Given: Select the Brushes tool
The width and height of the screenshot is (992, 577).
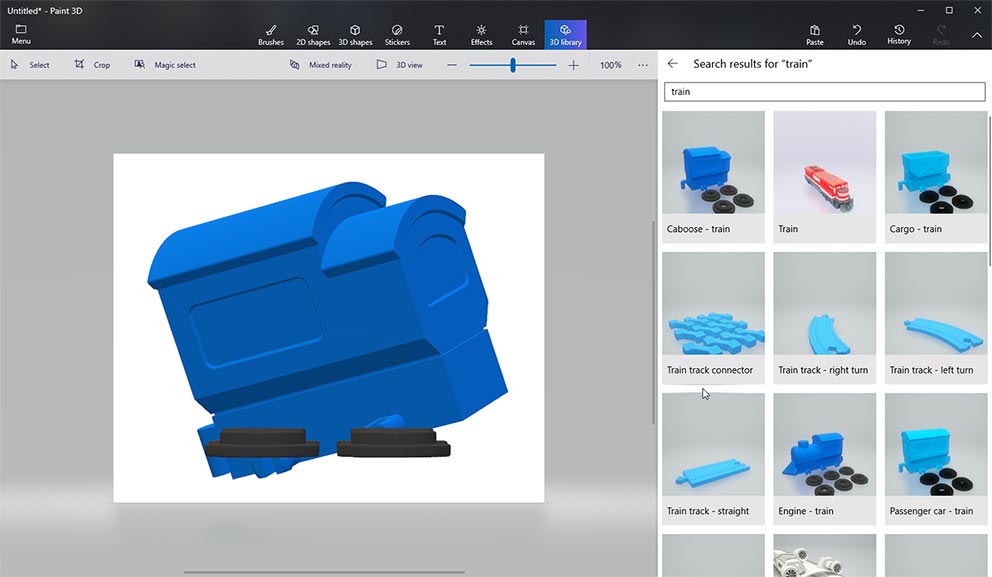Looking at the screenshot, I should tap(270, 35).
